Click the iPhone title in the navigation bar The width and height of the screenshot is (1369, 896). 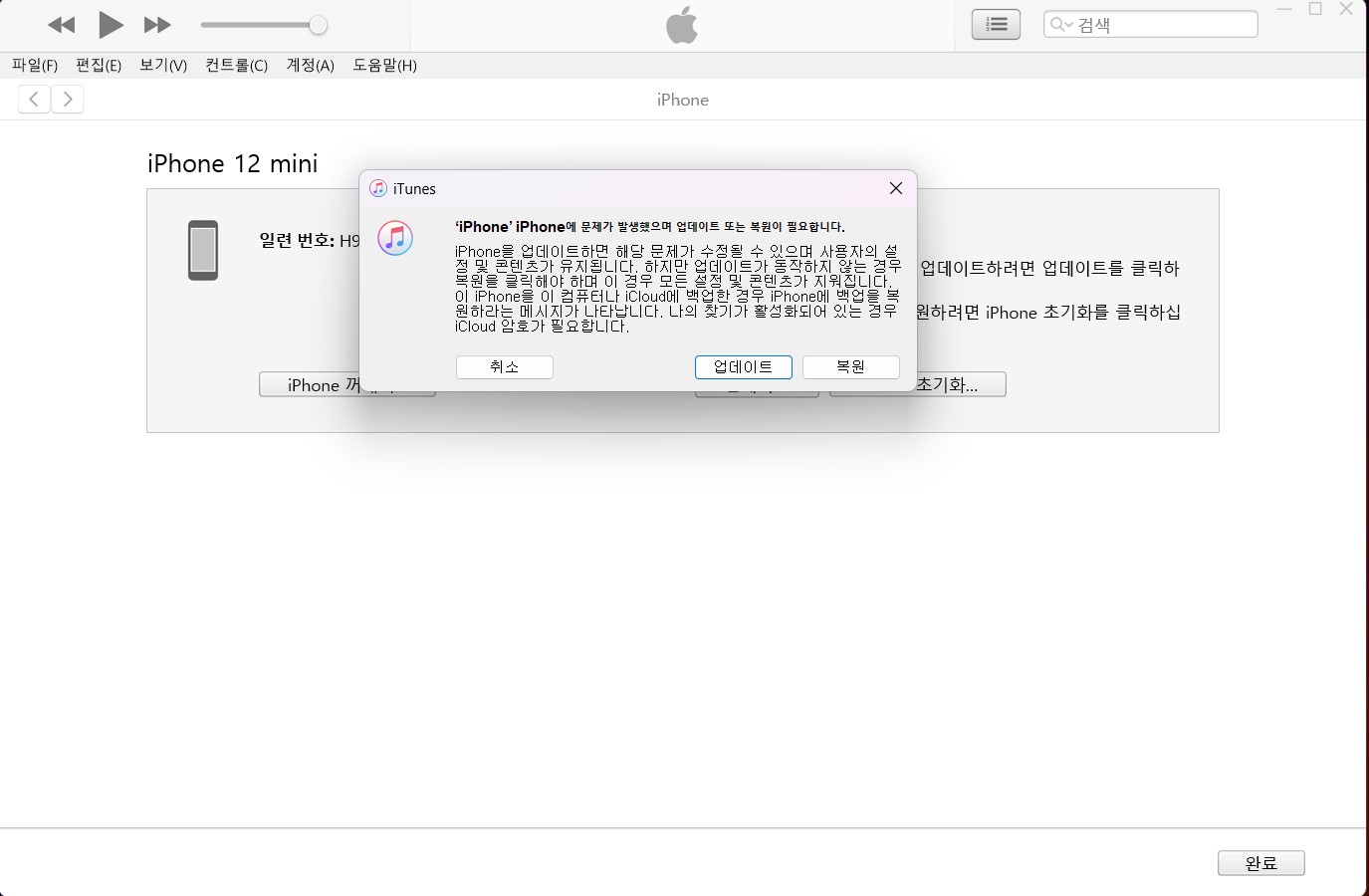tap(683, 100)
